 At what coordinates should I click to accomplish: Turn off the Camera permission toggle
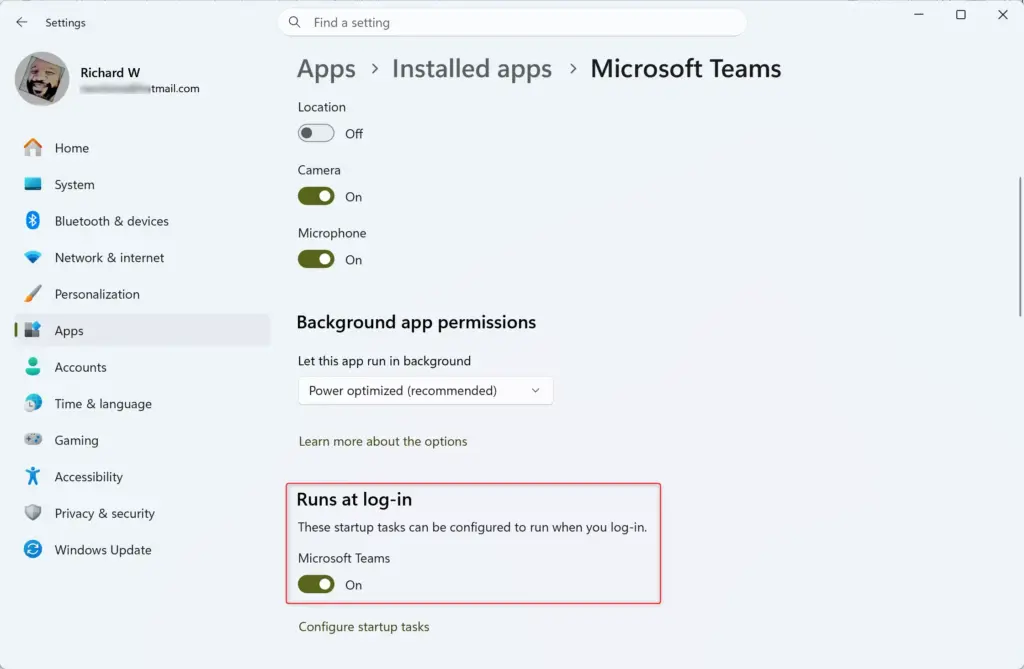316,196
